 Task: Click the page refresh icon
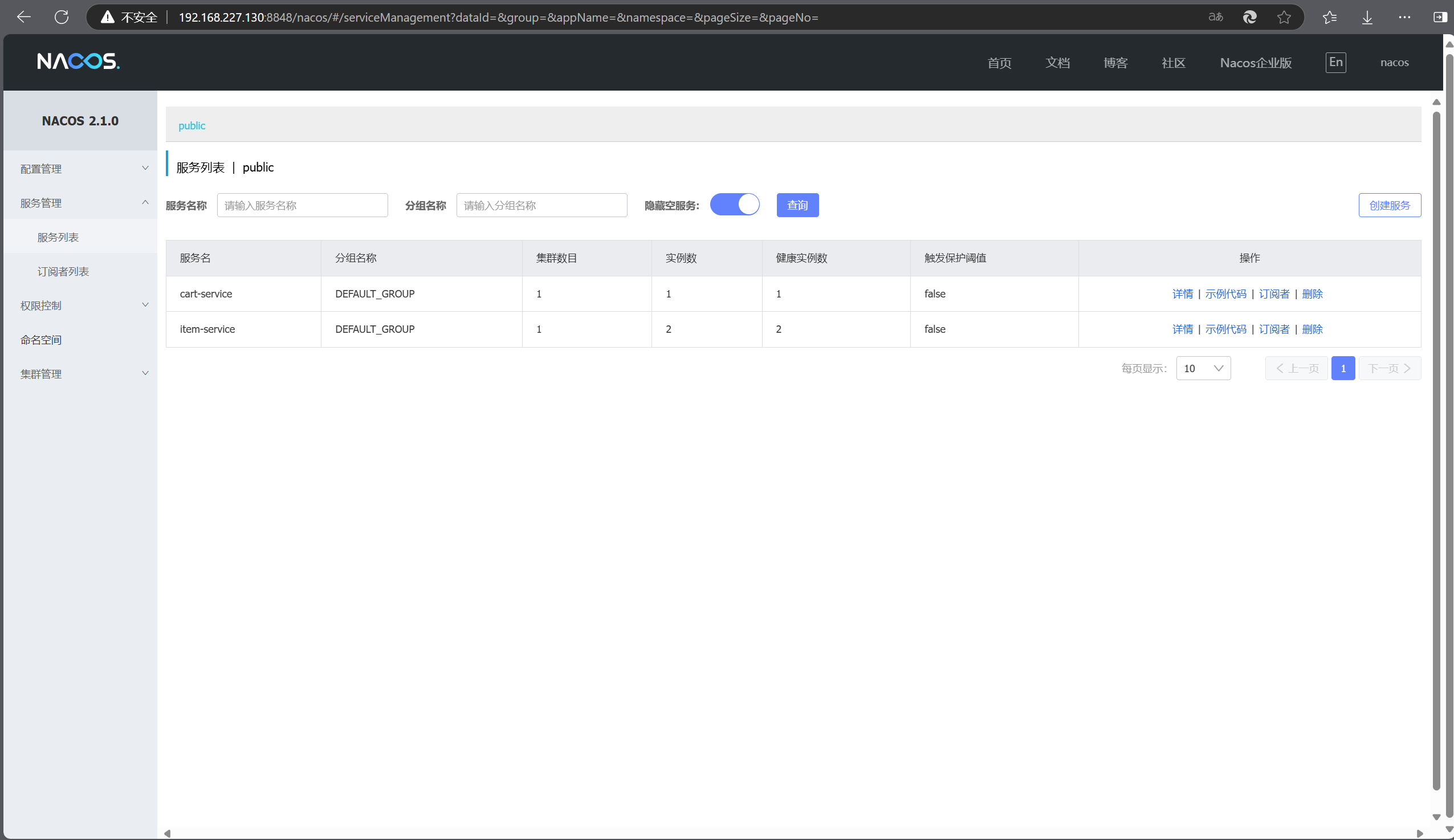[x=62, y=17]
